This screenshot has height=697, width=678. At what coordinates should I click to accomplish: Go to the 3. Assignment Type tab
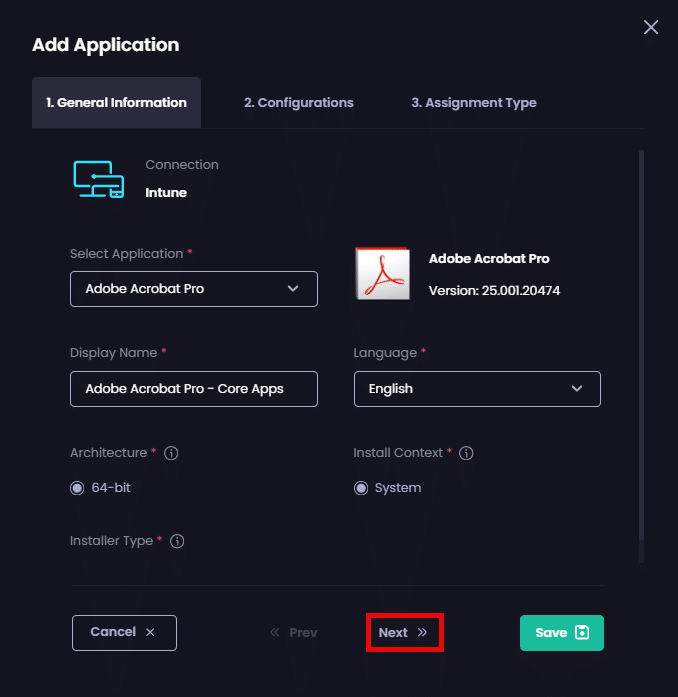pos(473,103)
